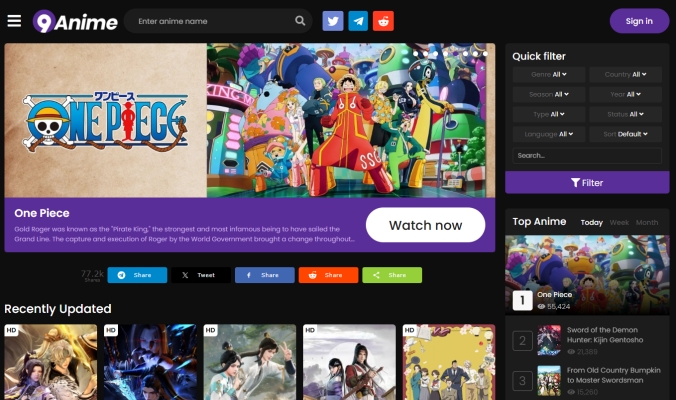Share on Facebook using the blue button
The image size is (676, 400).
tap(265, 275)
